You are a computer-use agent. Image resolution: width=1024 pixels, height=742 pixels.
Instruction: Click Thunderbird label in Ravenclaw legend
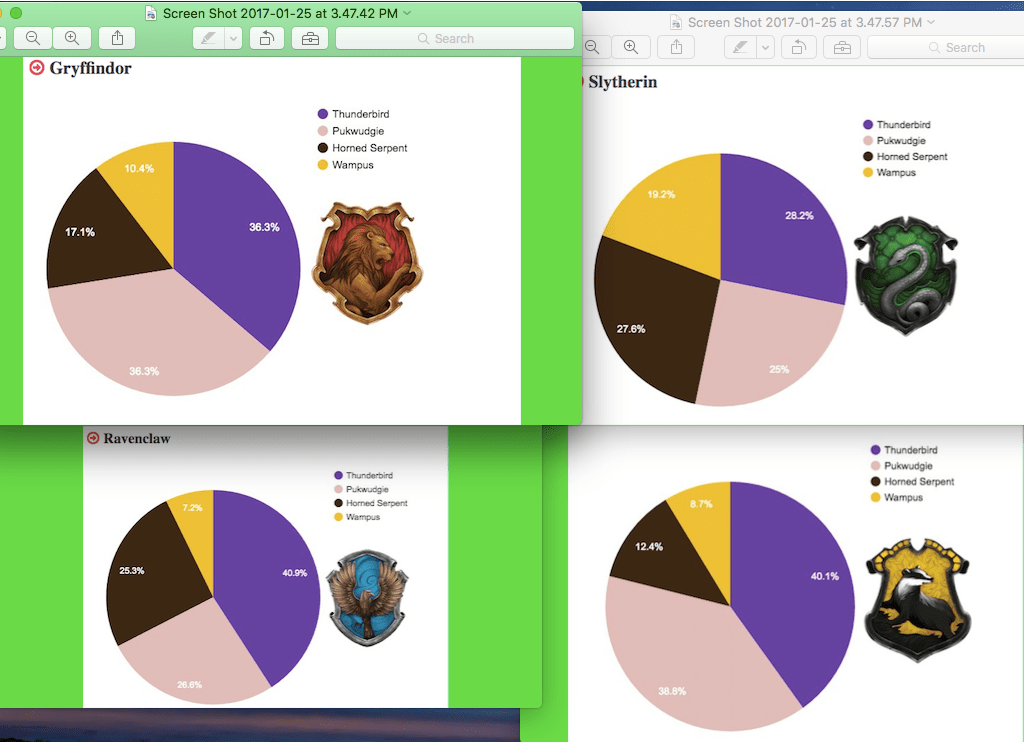click(x=370, y=476)
